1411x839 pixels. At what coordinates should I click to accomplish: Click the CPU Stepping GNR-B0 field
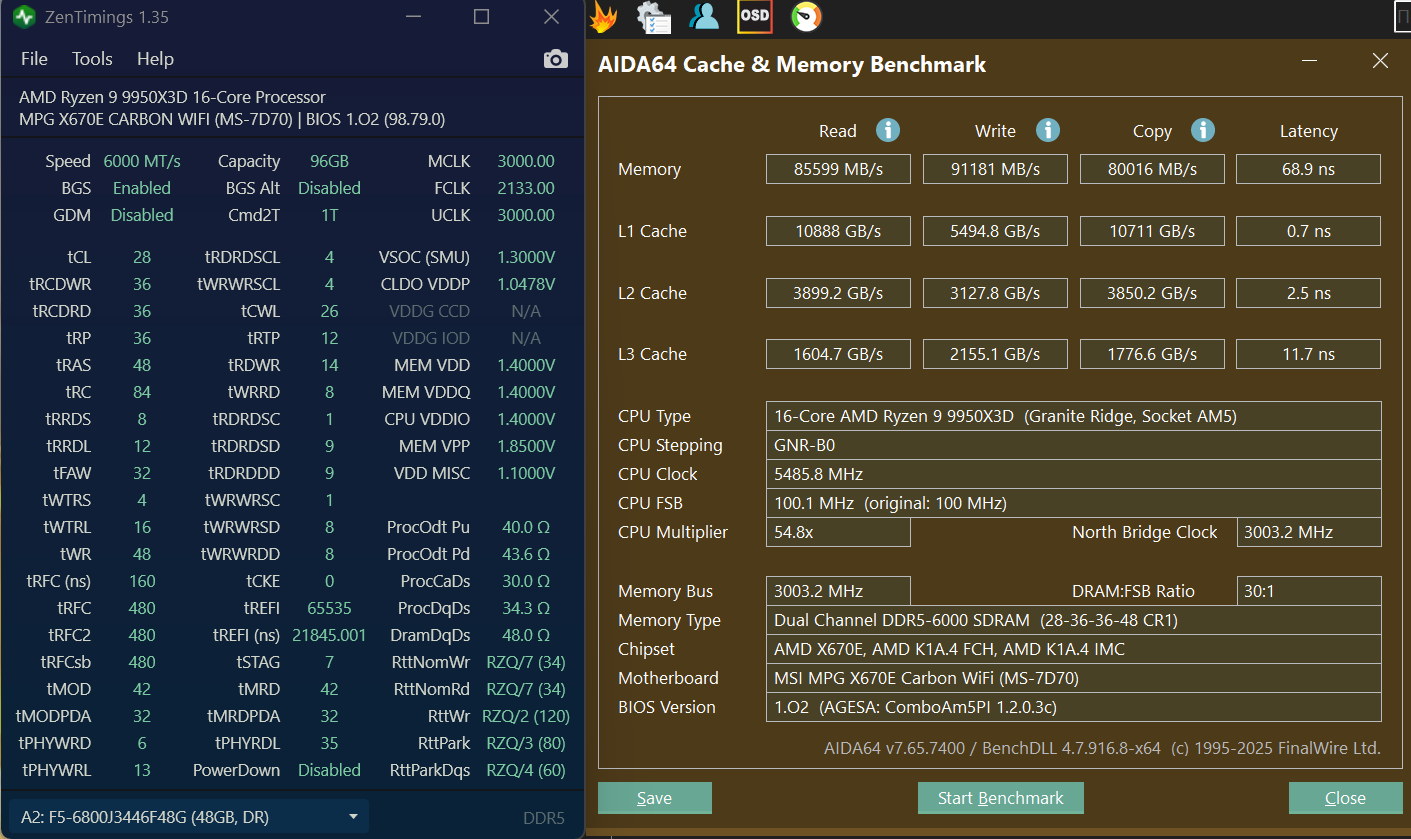(1073, 445)
